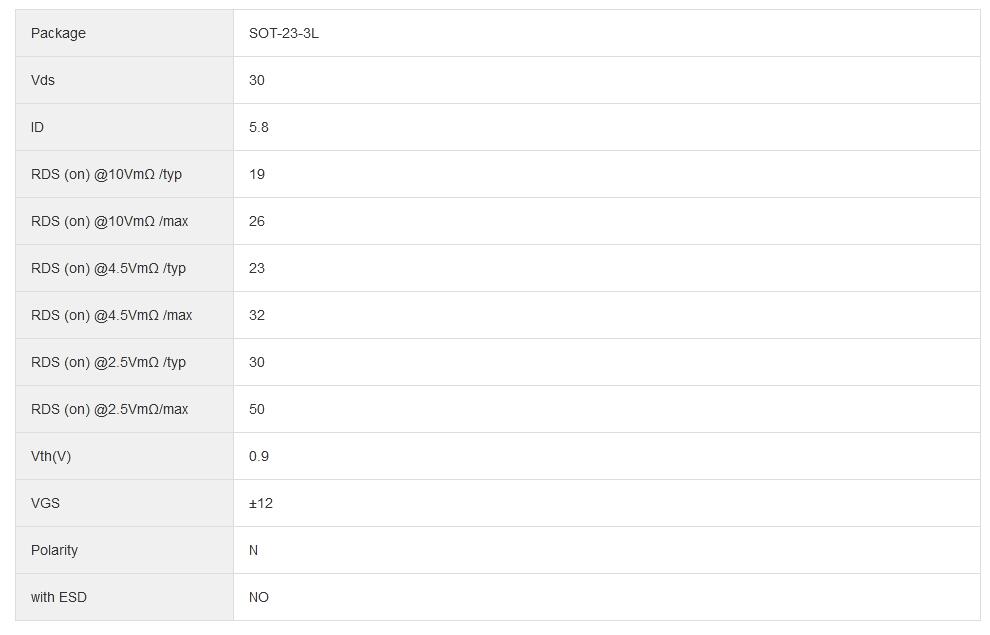Click the ID row label
The image size is (990, 635).
(38, 127)
